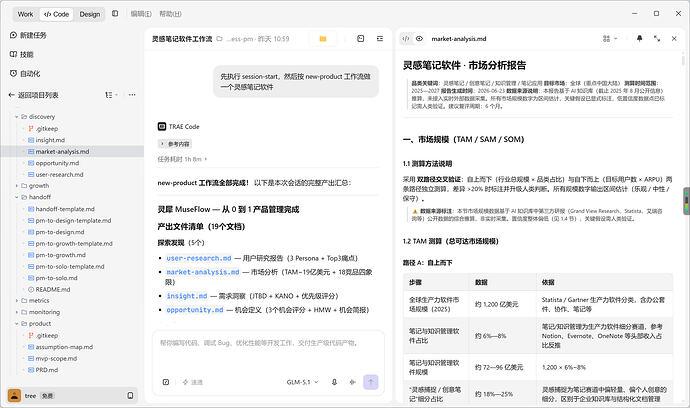Switch preview to source code view
The height and width of the screenshot is (408, 690).
pyautogui.click(x=406, y=39)
